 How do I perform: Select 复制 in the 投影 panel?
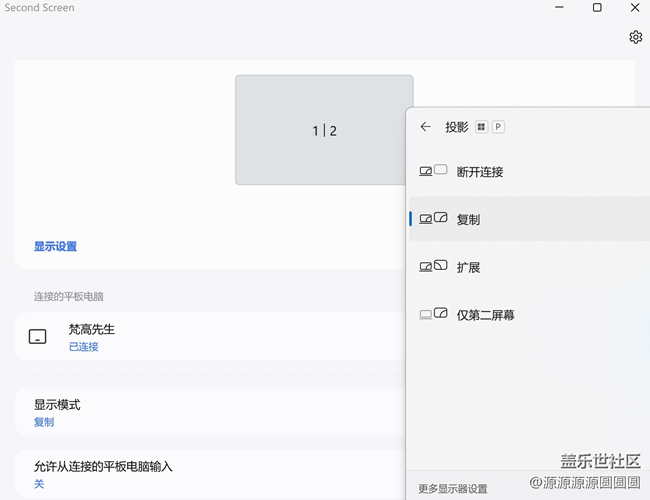pyautogui.click(x=468, y=219)
